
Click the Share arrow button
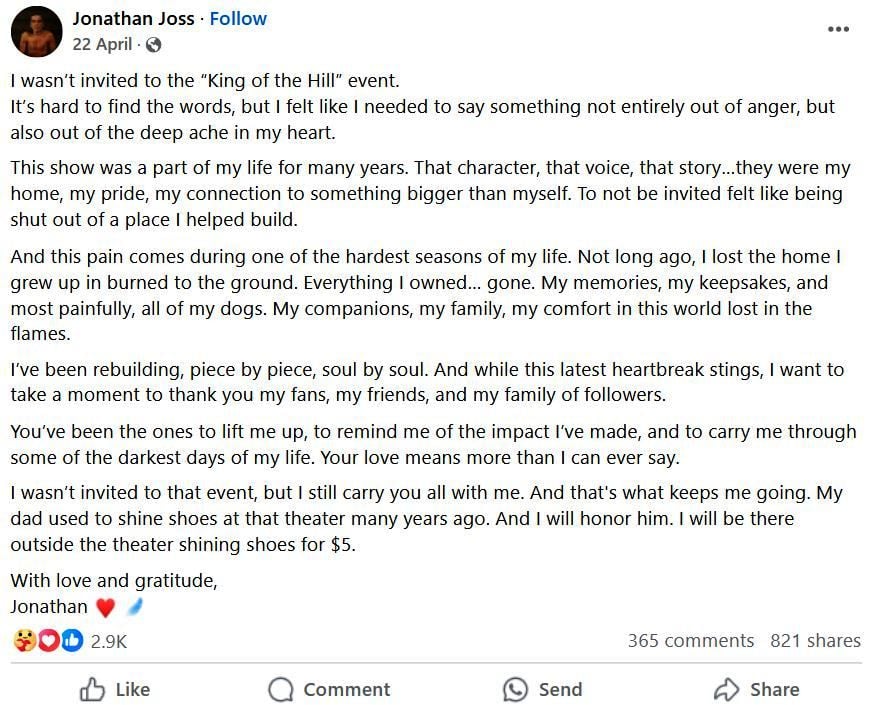755,689
